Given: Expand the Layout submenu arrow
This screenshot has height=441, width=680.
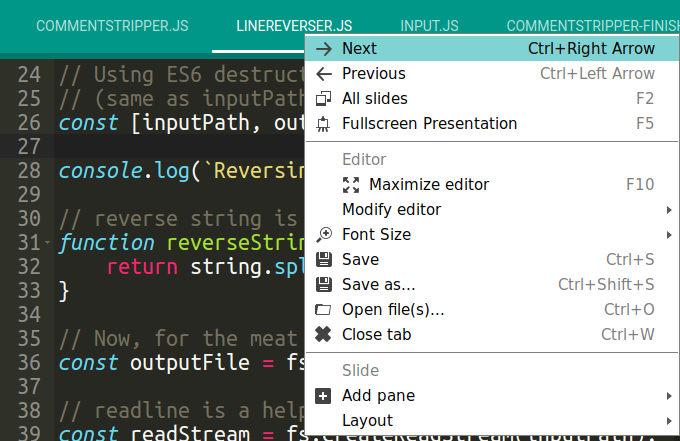Looking at the screenshot, I should (669, 421).
